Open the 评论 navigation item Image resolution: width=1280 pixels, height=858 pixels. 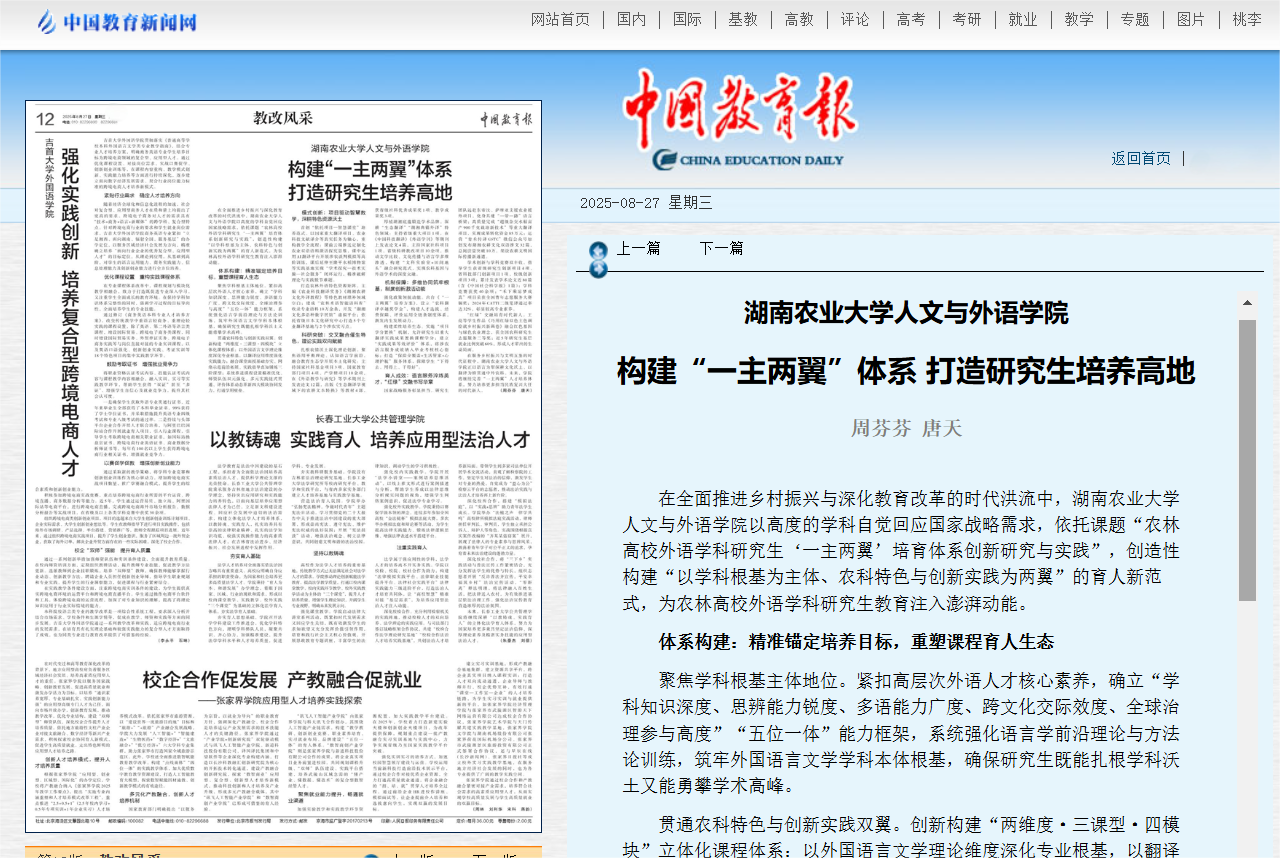pyautogui.click(x=854, y=20)
